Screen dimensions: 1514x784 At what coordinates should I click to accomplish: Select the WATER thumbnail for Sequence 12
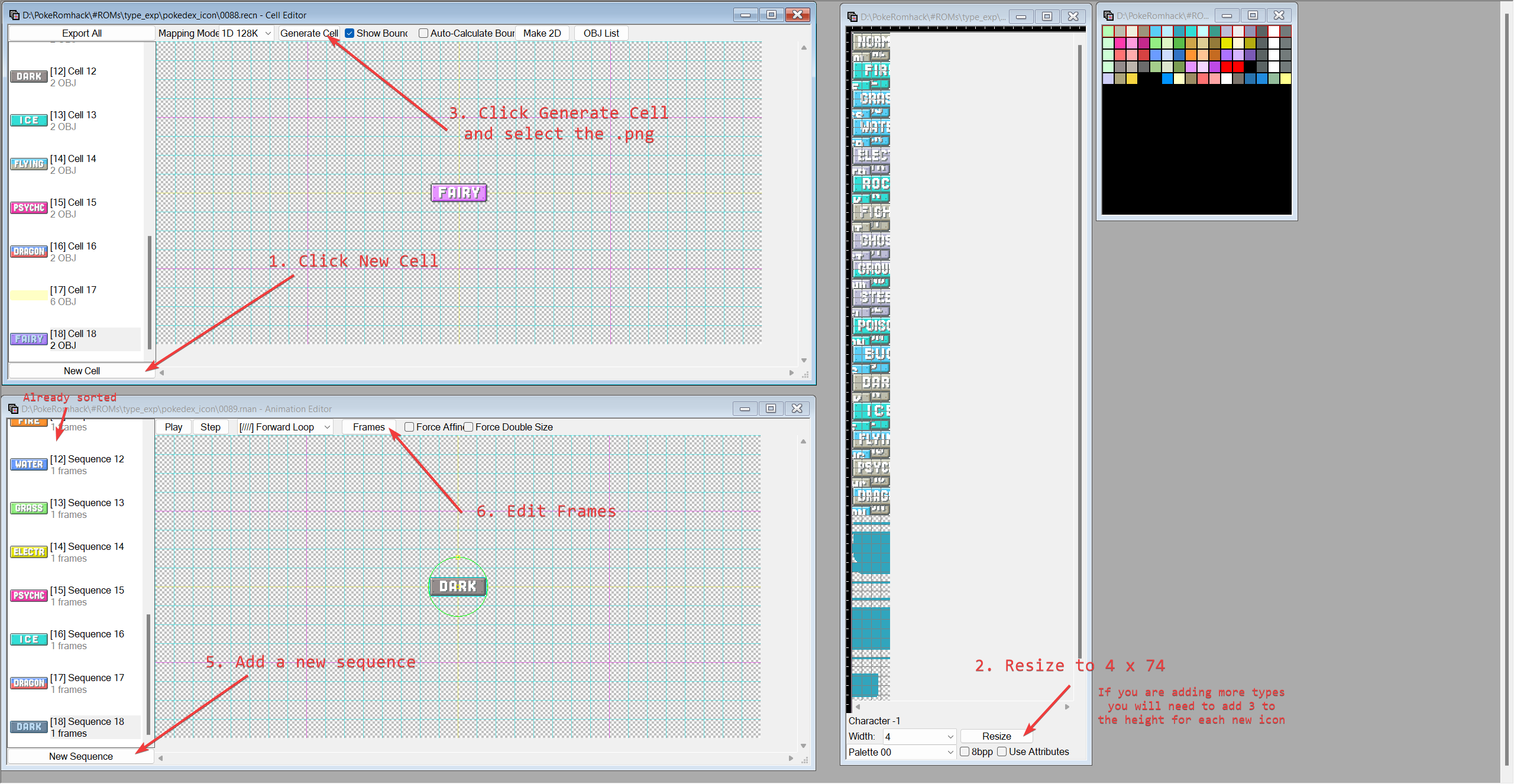click(x=29, y=465)
